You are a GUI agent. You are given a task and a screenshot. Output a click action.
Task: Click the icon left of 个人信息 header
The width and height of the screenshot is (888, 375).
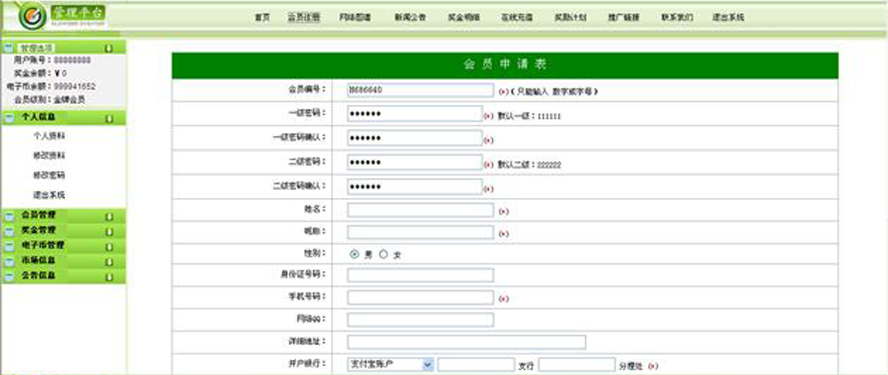coord(8,118)
